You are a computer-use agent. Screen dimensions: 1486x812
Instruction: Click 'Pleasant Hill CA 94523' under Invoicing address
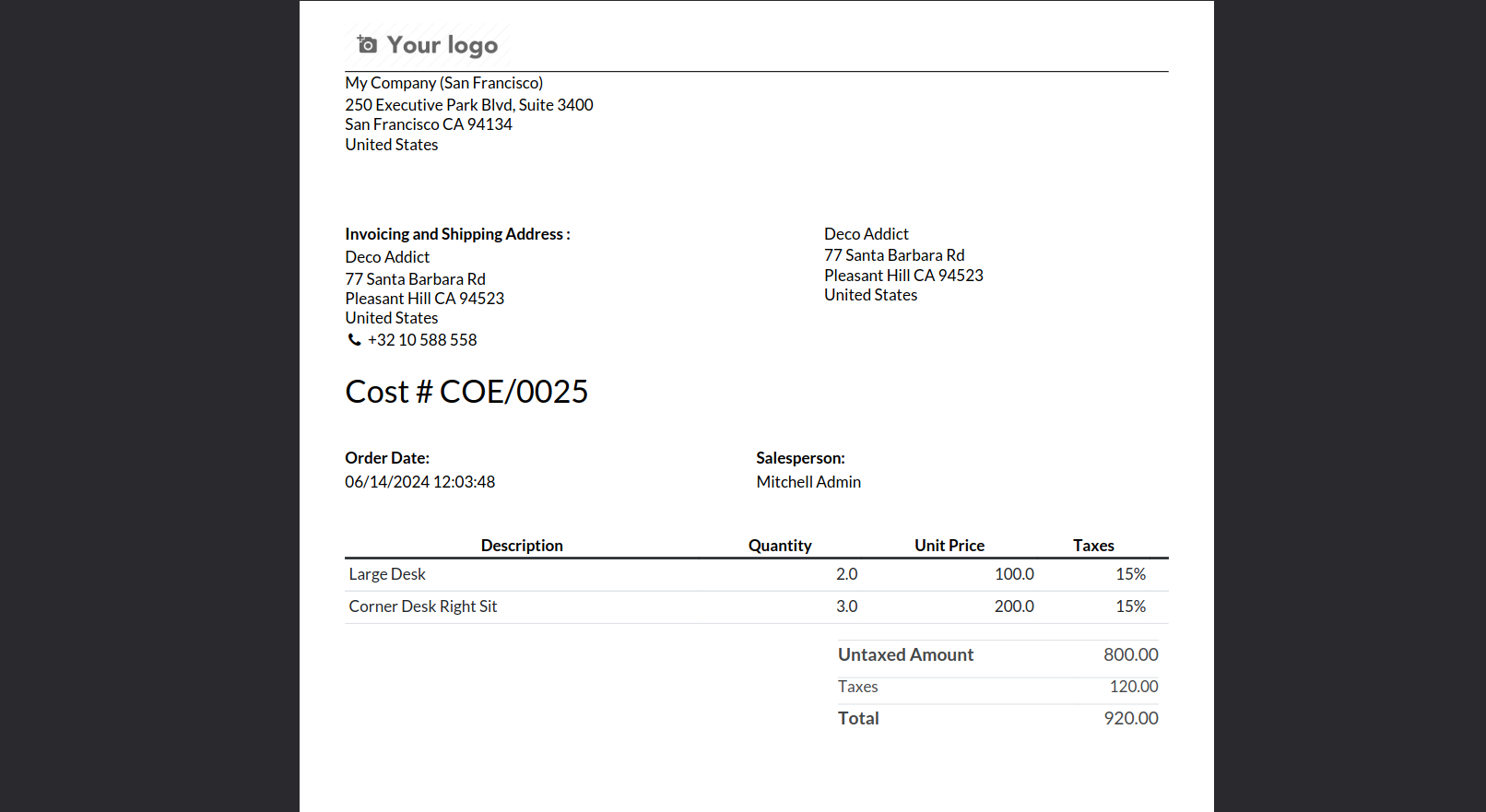click(x=424, y=299)
